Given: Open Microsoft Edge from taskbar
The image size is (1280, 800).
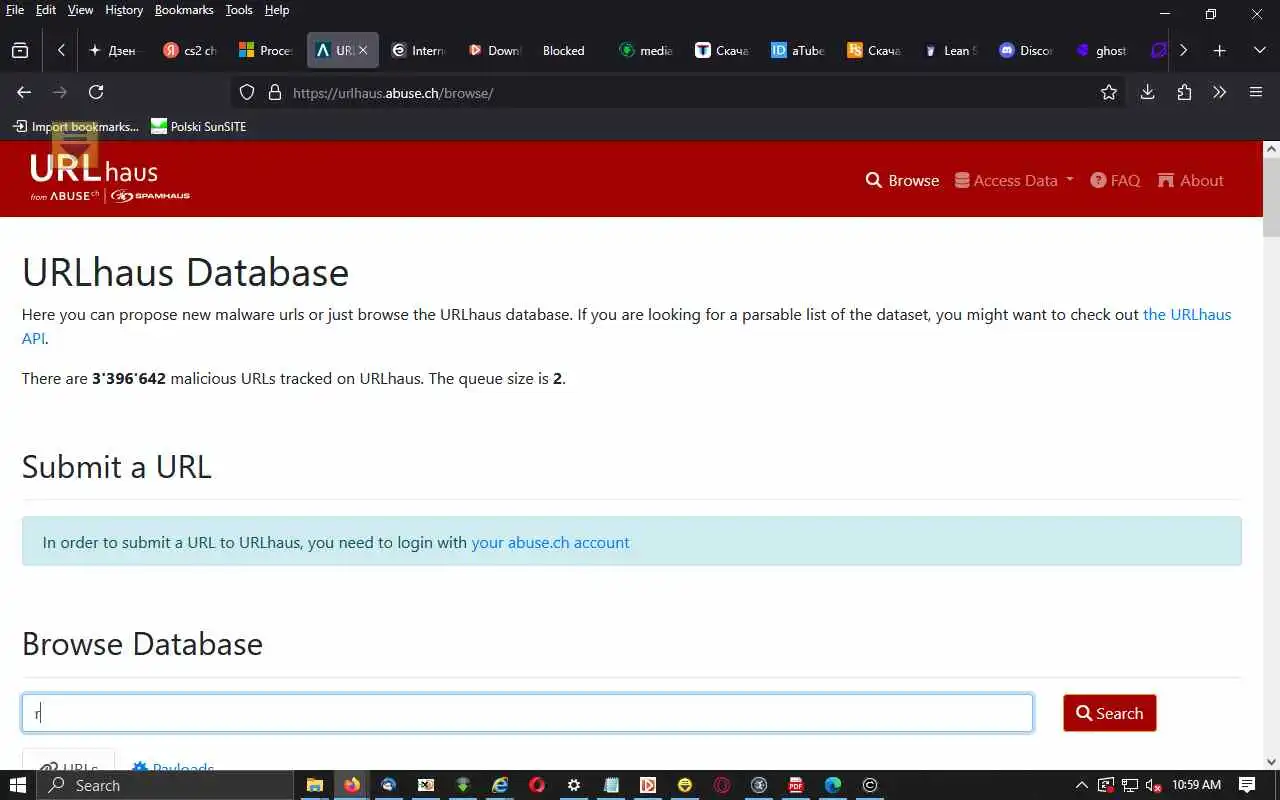Looking at the screenshot, I should pos(833,785).
